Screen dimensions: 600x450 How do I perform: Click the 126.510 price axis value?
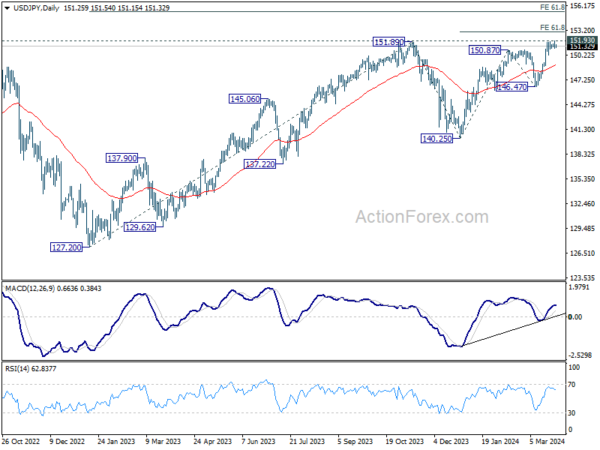(582, 253)
